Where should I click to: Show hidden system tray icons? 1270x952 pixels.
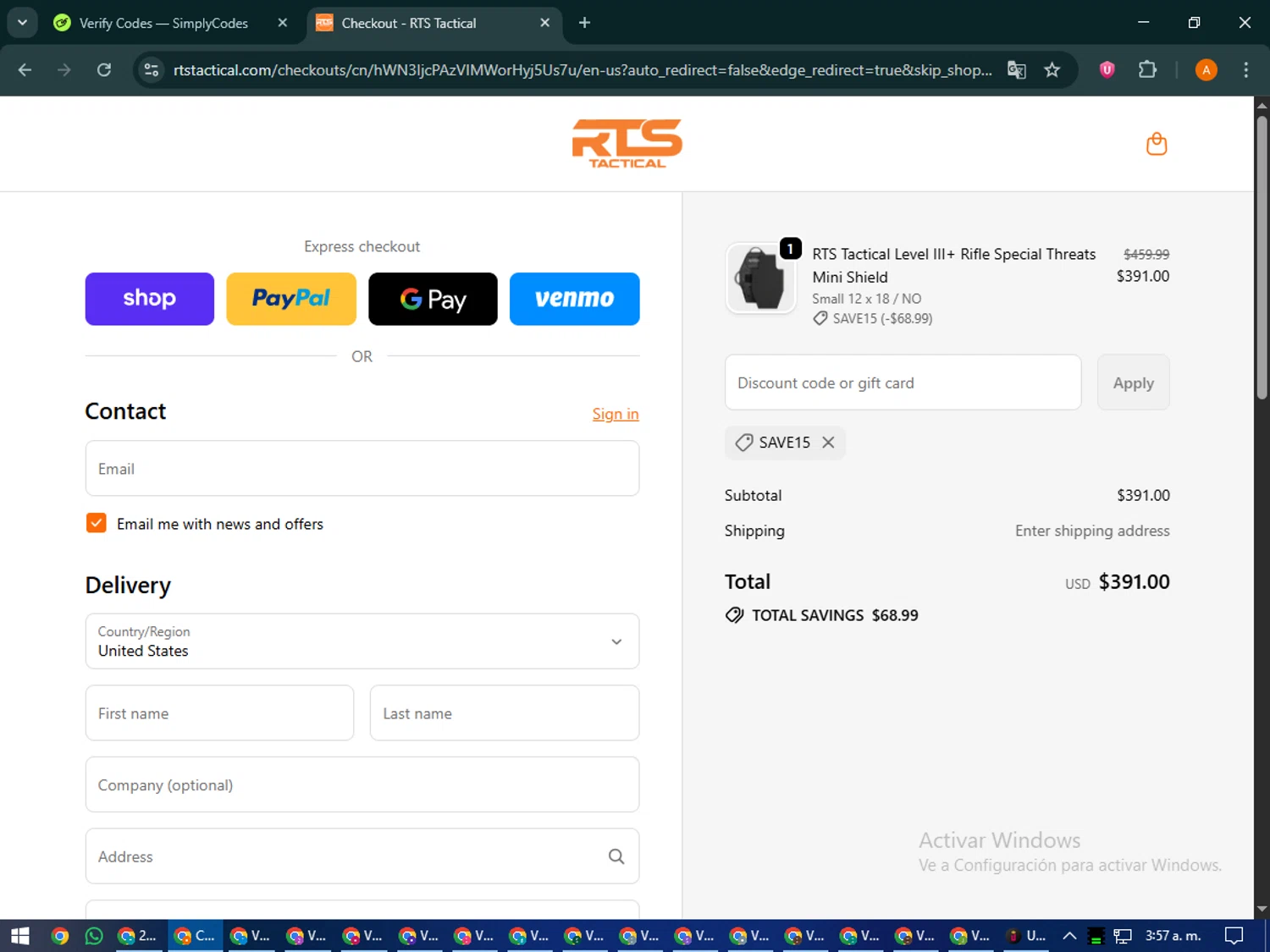coord(1069,935)
